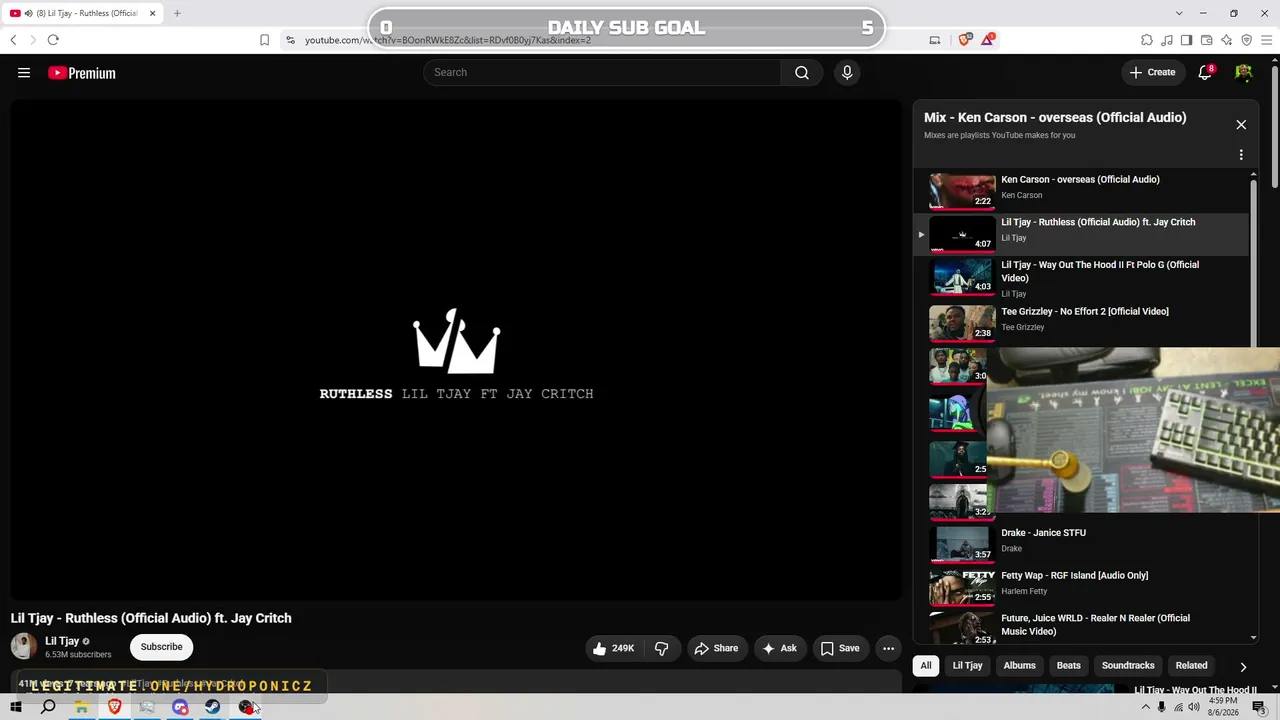Image resolution: width=1280 pixels, height=720 pixels.
Task: Open the Create menu
Action: [x=1152, y=72]
